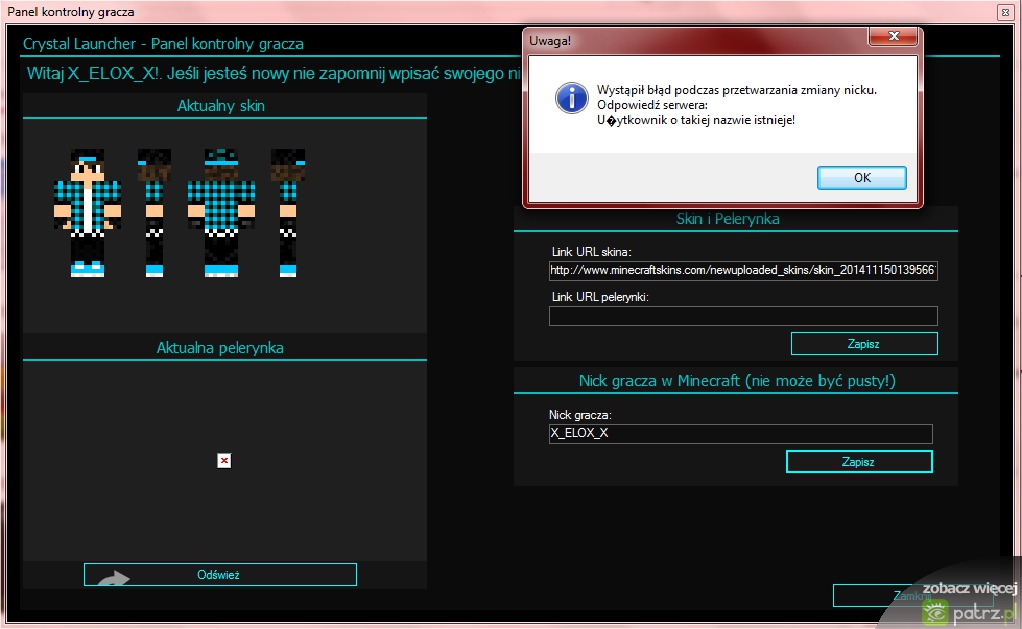This screenshot has height=629, width=1022.
Task: Click the gray arrow icon beside Odśwież
Action: 114,579
